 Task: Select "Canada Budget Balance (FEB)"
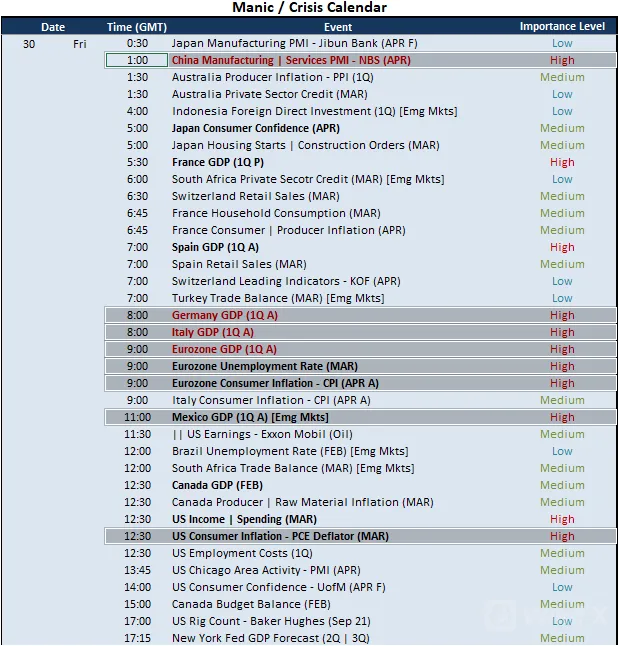(x=251, y=604)
